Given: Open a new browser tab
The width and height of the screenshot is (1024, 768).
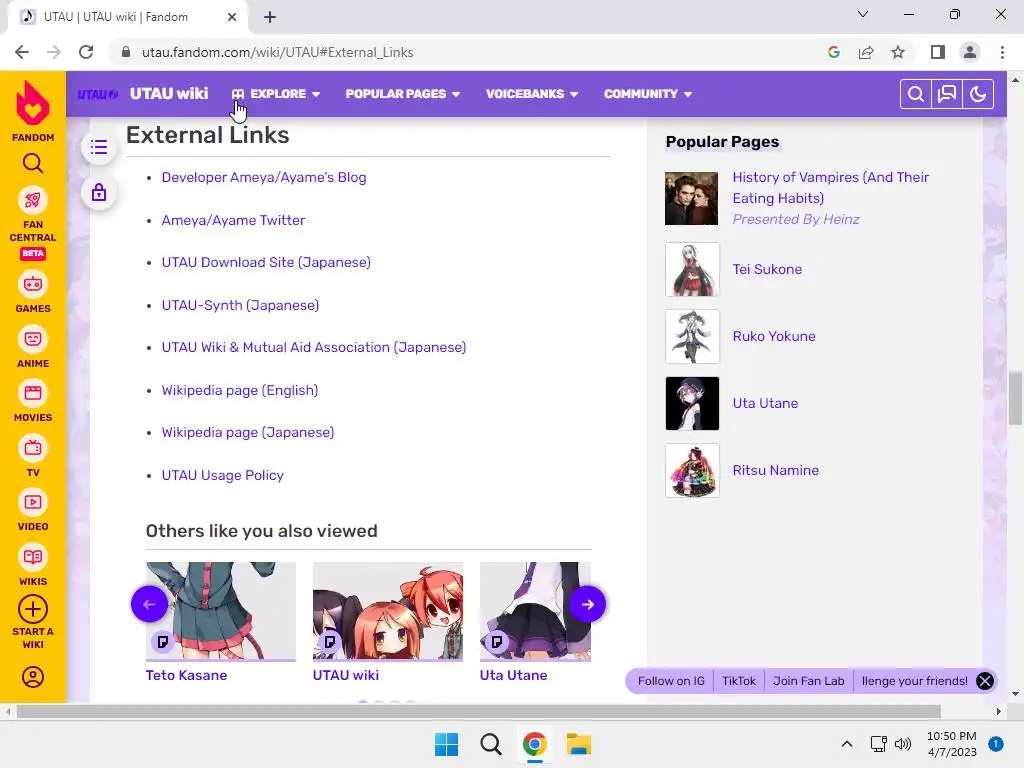Looking at the screenshot, I should point(270,17).
